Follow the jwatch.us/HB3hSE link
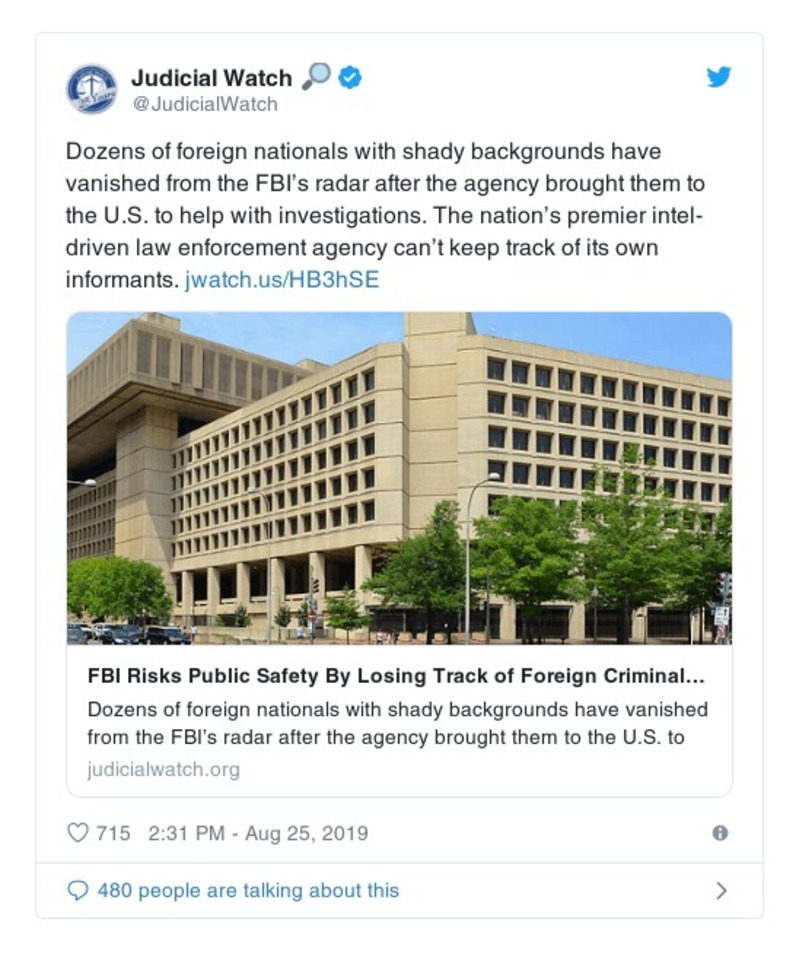Screen dimensions: 799x957 click(282, 280)
